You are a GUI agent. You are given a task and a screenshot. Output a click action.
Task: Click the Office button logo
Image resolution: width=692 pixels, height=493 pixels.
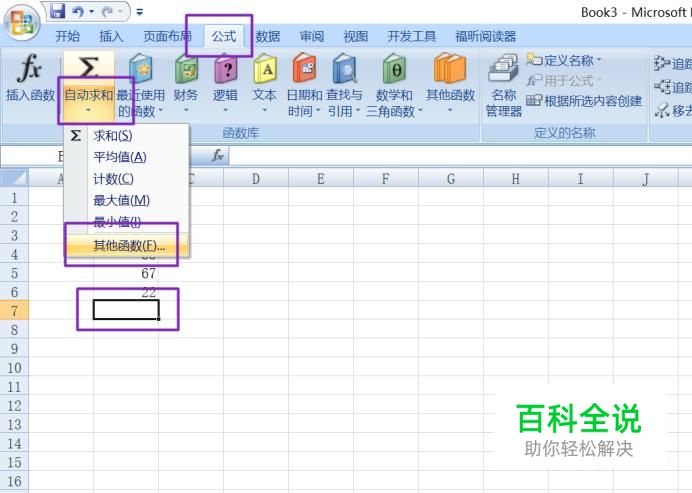[x=22, y=23]
